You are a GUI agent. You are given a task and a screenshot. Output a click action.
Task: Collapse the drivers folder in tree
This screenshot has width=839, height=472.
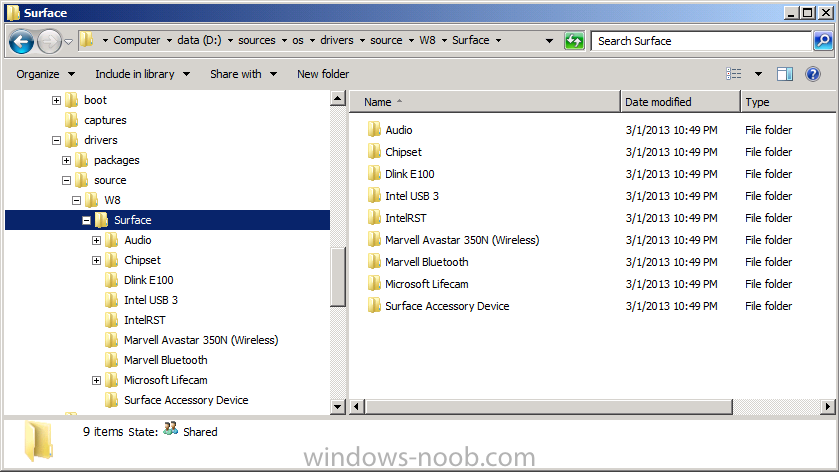pos(56,140)
